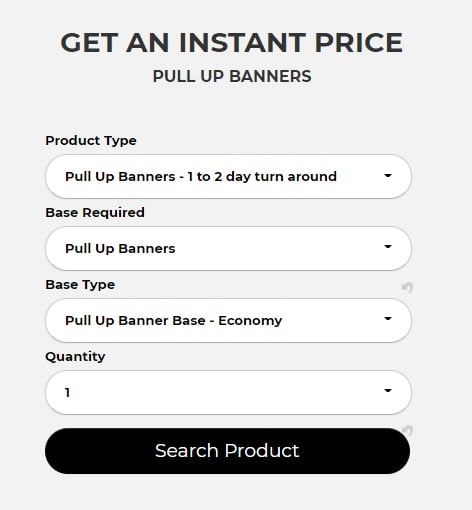Click the Base Type field label
This screenshot has width=472, height=510.
pos(80,285)
